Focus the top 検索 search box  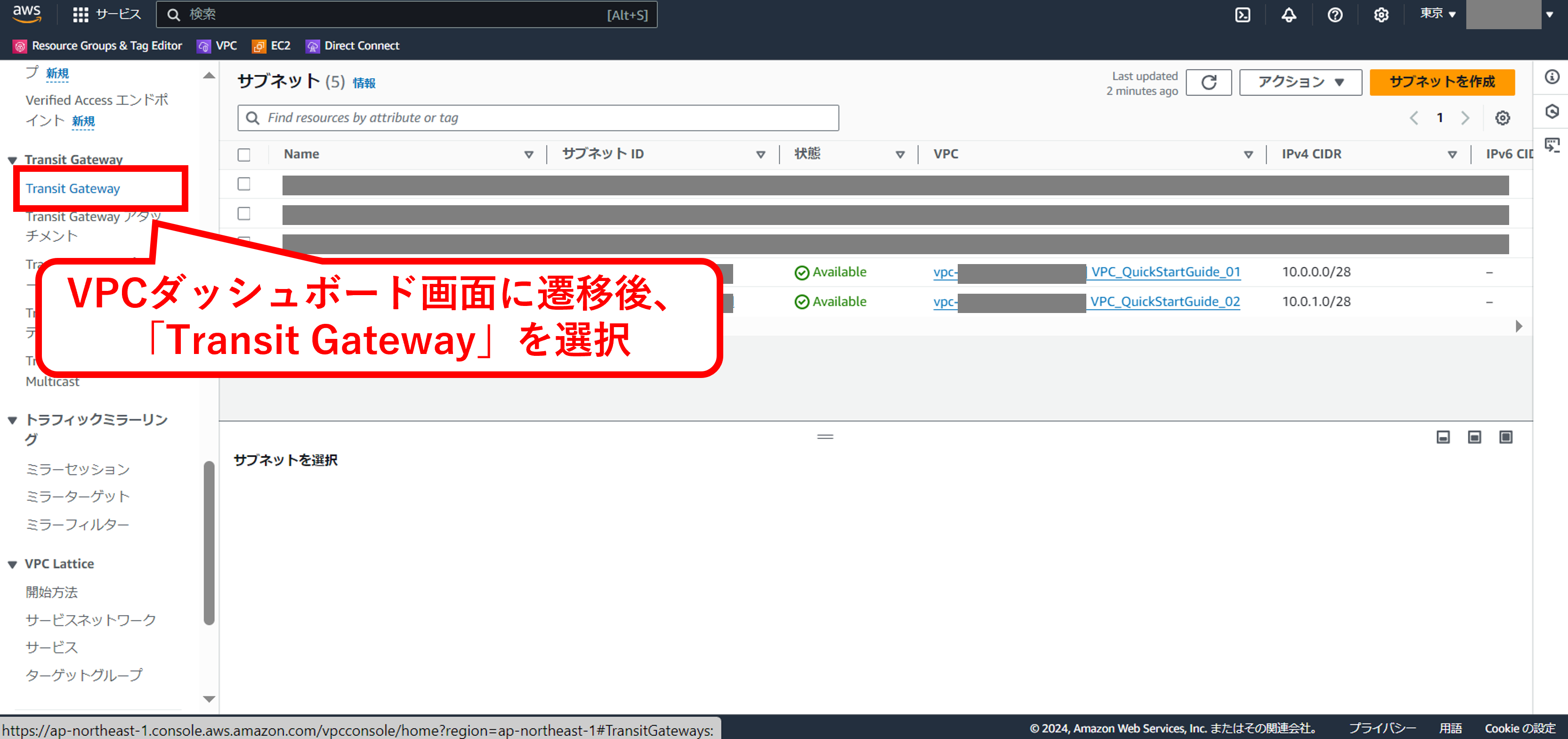click(x=407, y=15)
